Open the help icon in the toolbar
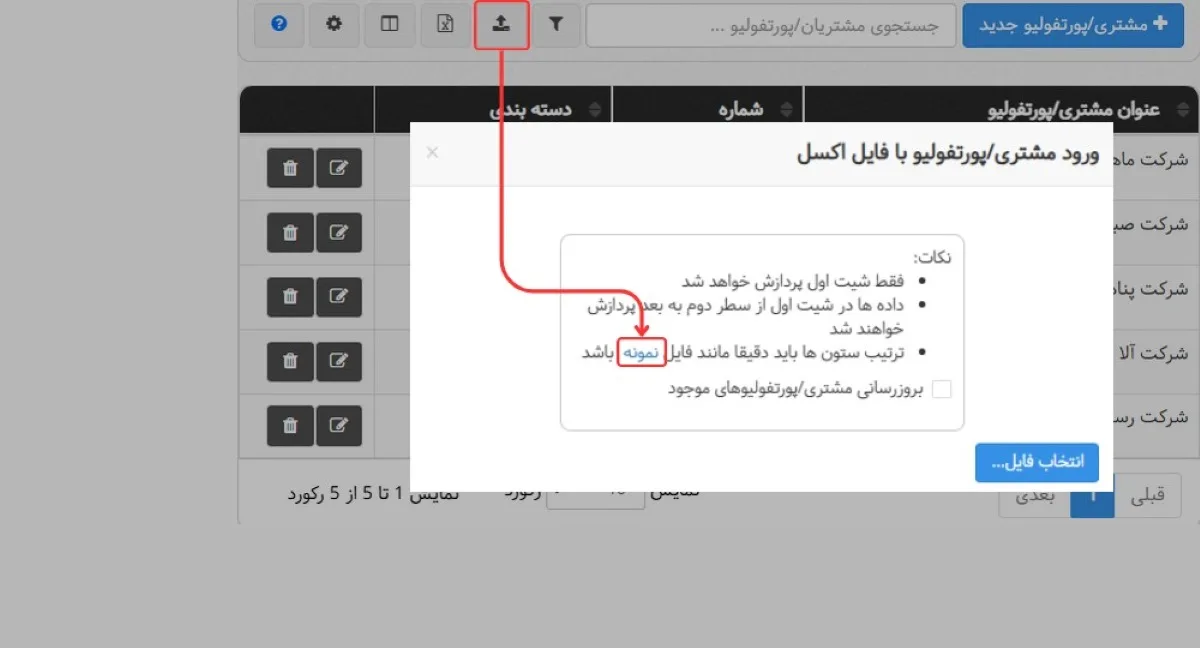The height and width of the screenshot is (648, 1200). point(278,25)
